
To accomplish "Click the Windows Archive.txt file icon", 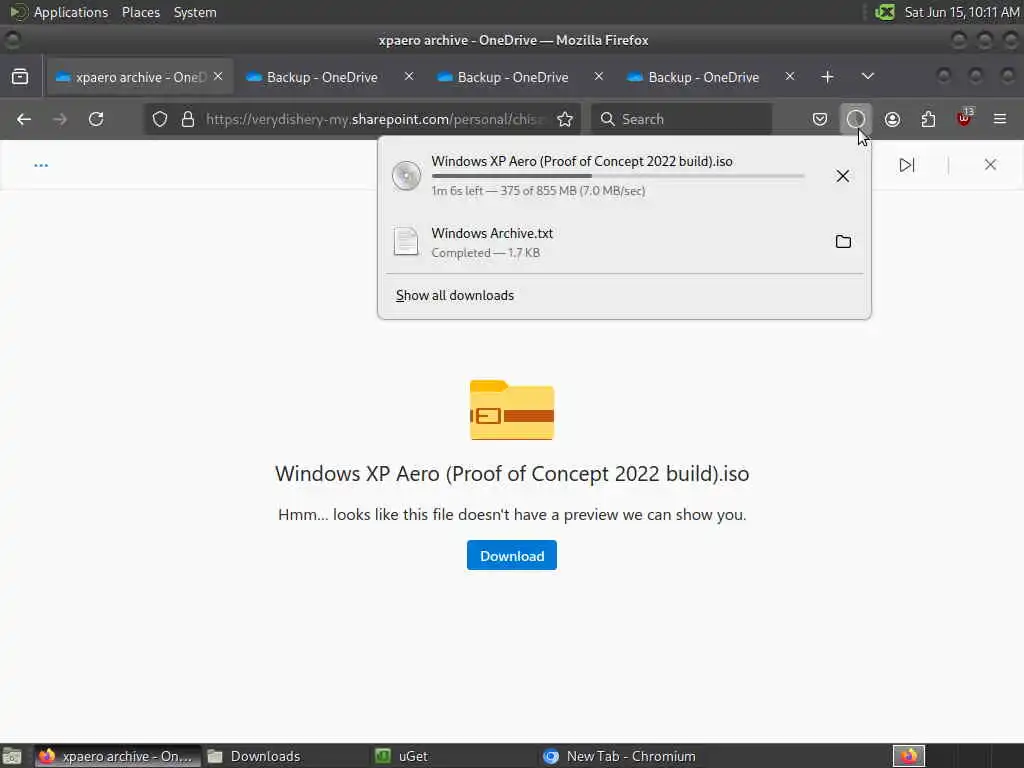I will [406, 242].
